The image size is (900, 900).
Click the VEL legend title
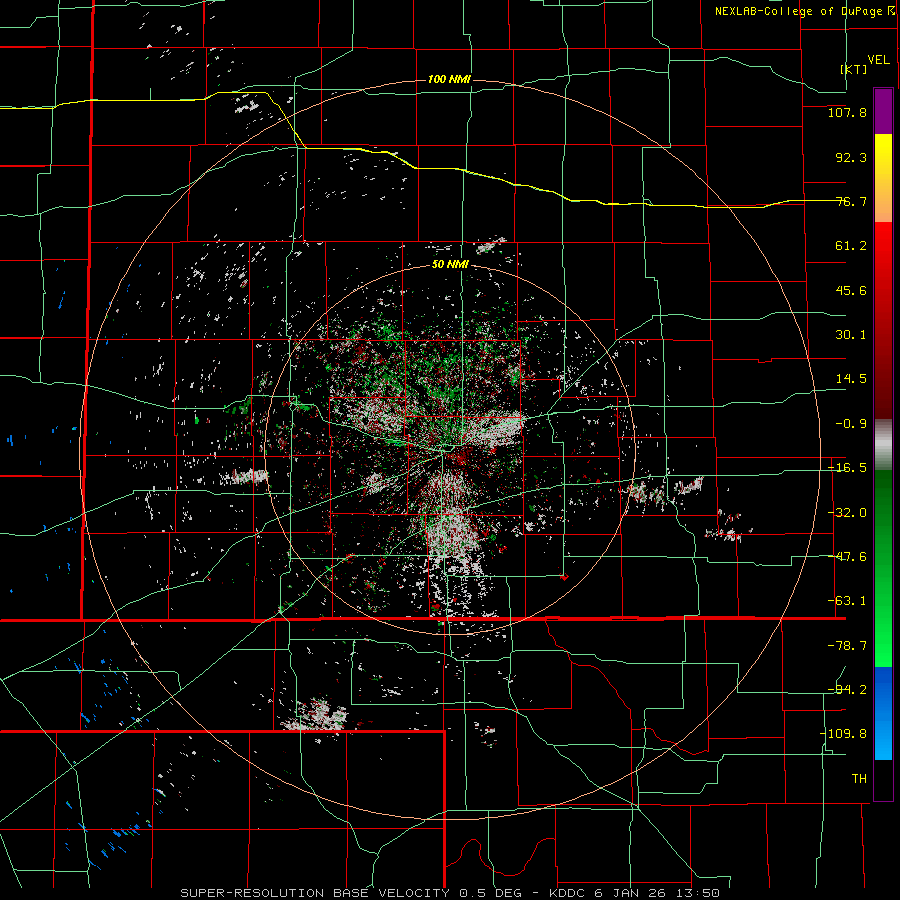pyautogui.click(x=878, y=59)
